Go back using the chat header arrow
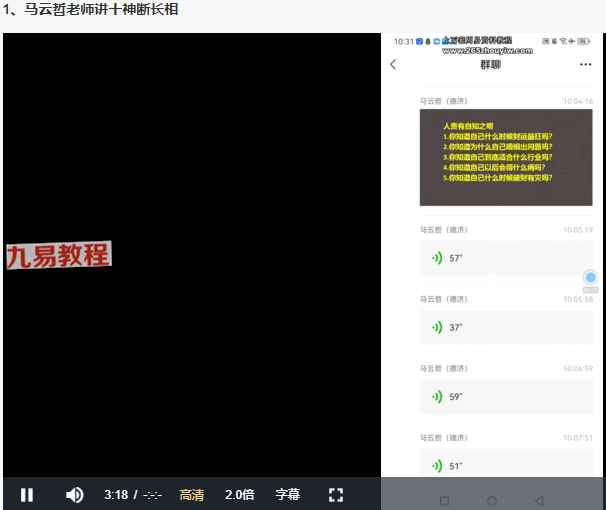 [393, 65]
